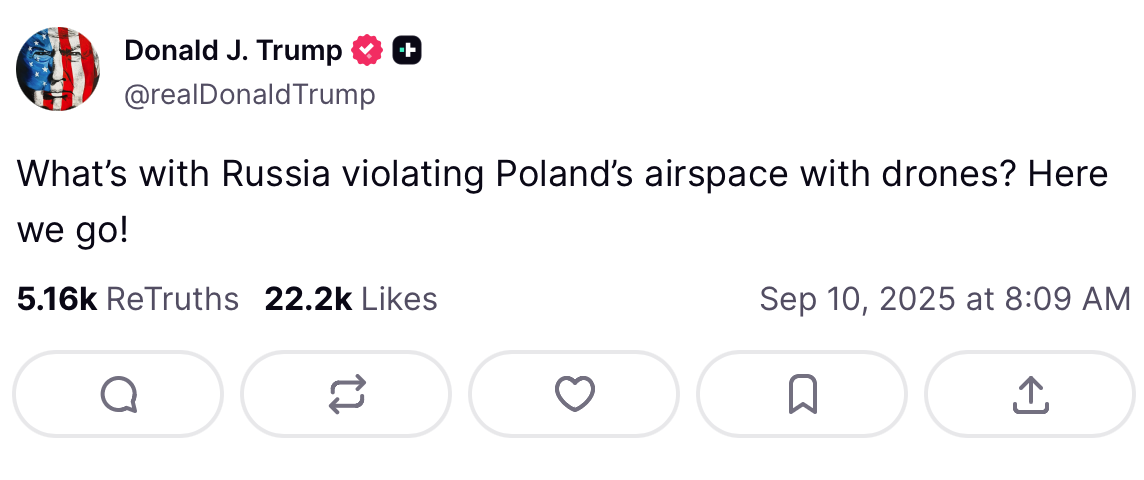Like the post with the heart icon

pyautogui.click(x=574, y=394)
